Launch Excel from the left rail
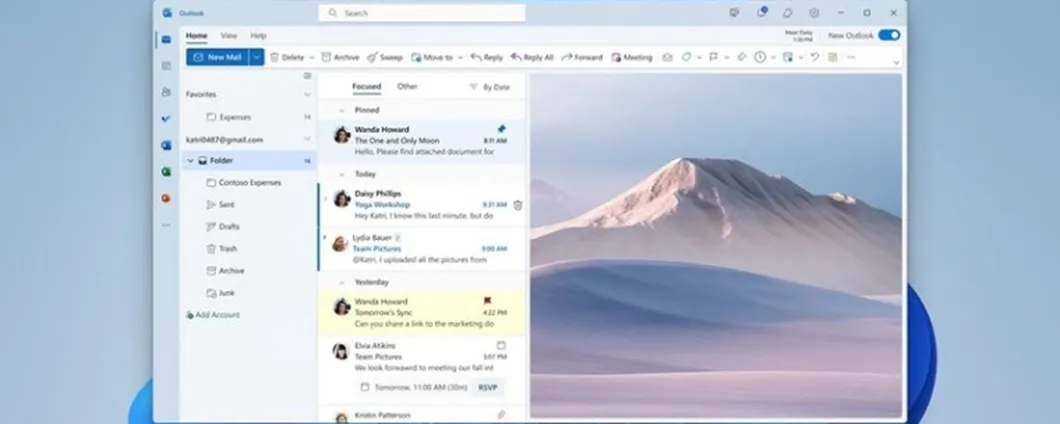Viewport: 1060px width, 424px height. coord(166,172)
